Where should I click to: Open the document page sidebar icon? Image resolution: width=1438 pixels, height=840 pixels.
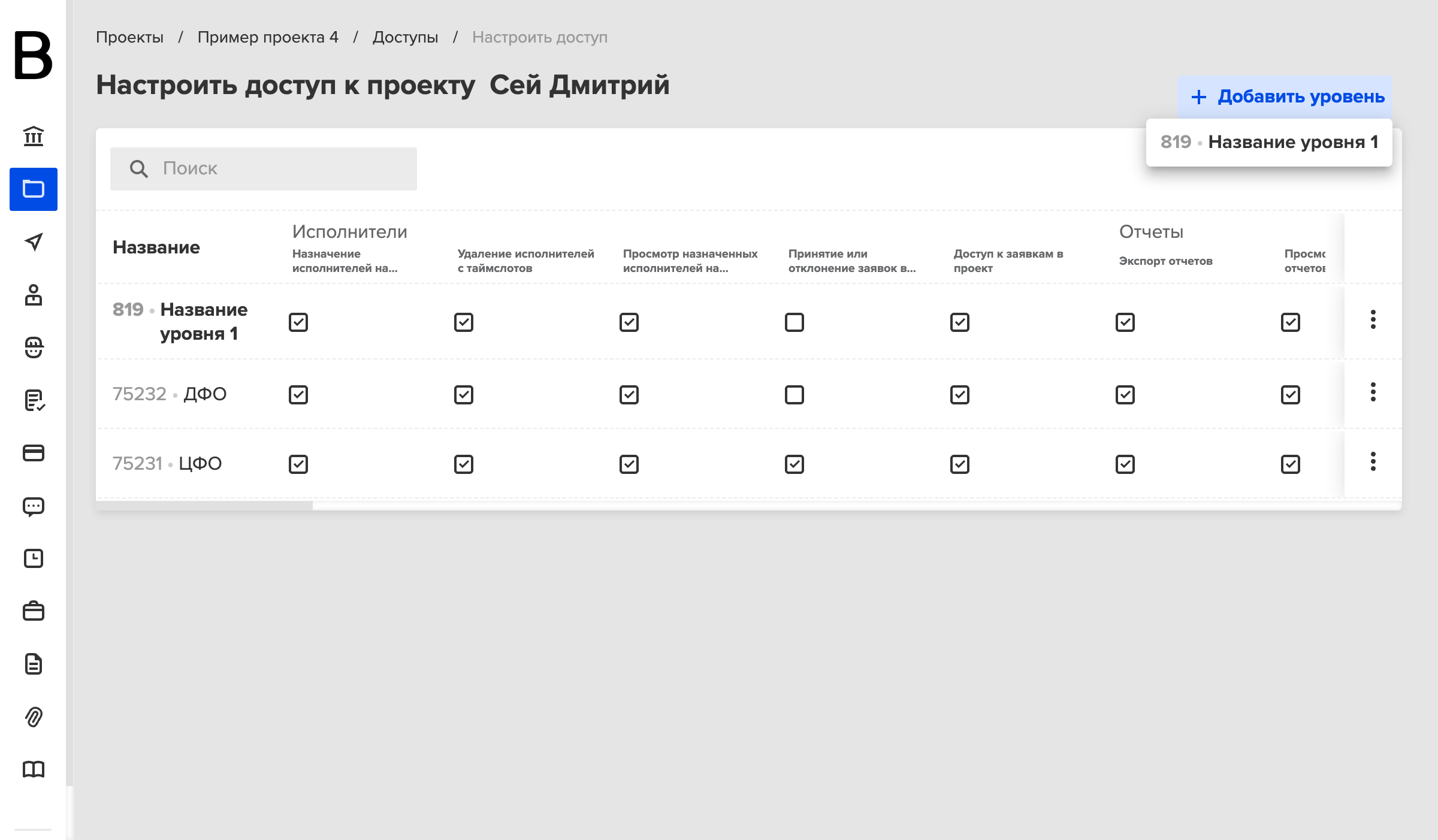pos(34,664)
